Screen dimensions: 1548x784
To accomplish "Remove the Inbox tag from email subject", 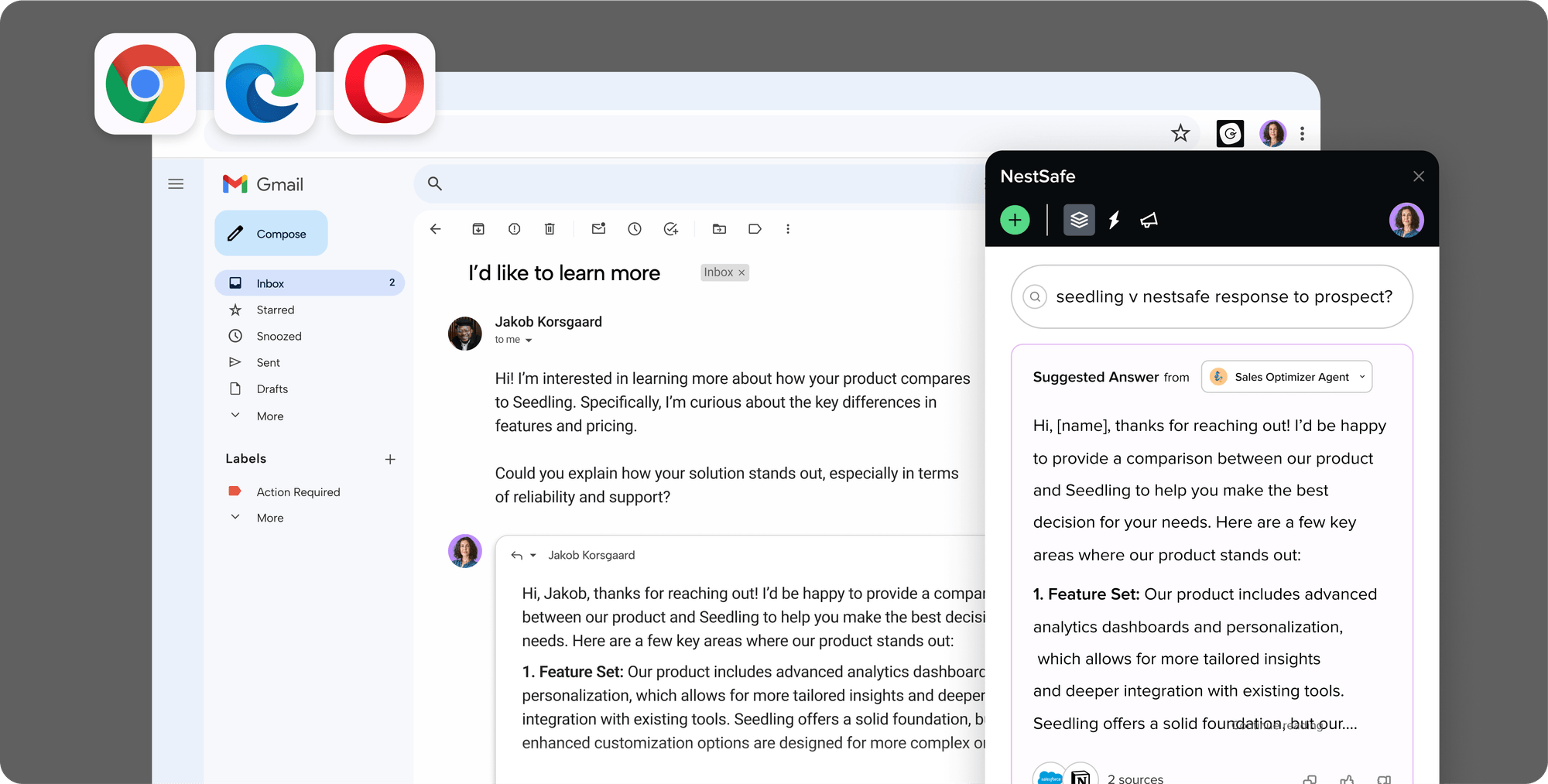I will tap(741, 272).
